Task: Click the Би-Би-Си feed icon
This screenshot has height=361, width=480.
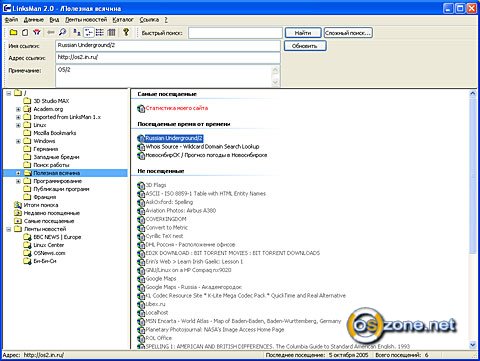Action: click(27, 261)
